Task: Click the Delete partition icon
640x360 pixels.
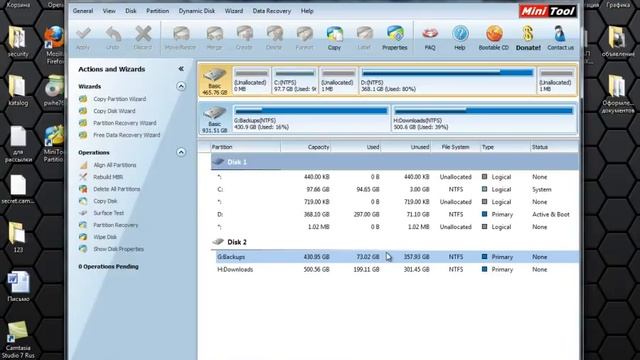Action: pos(274,38)
